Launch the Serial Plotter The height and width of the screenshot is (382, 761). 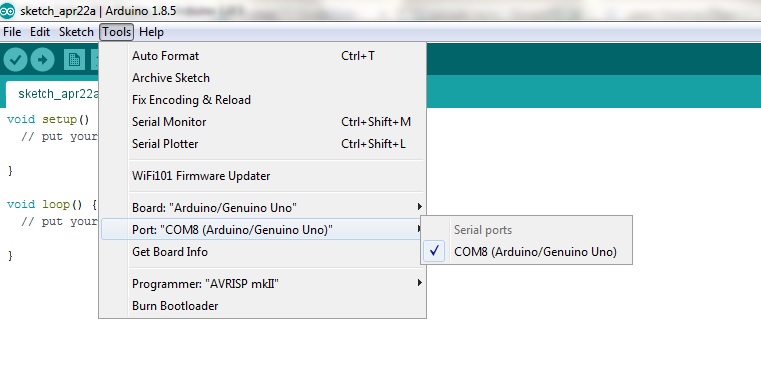263,144
